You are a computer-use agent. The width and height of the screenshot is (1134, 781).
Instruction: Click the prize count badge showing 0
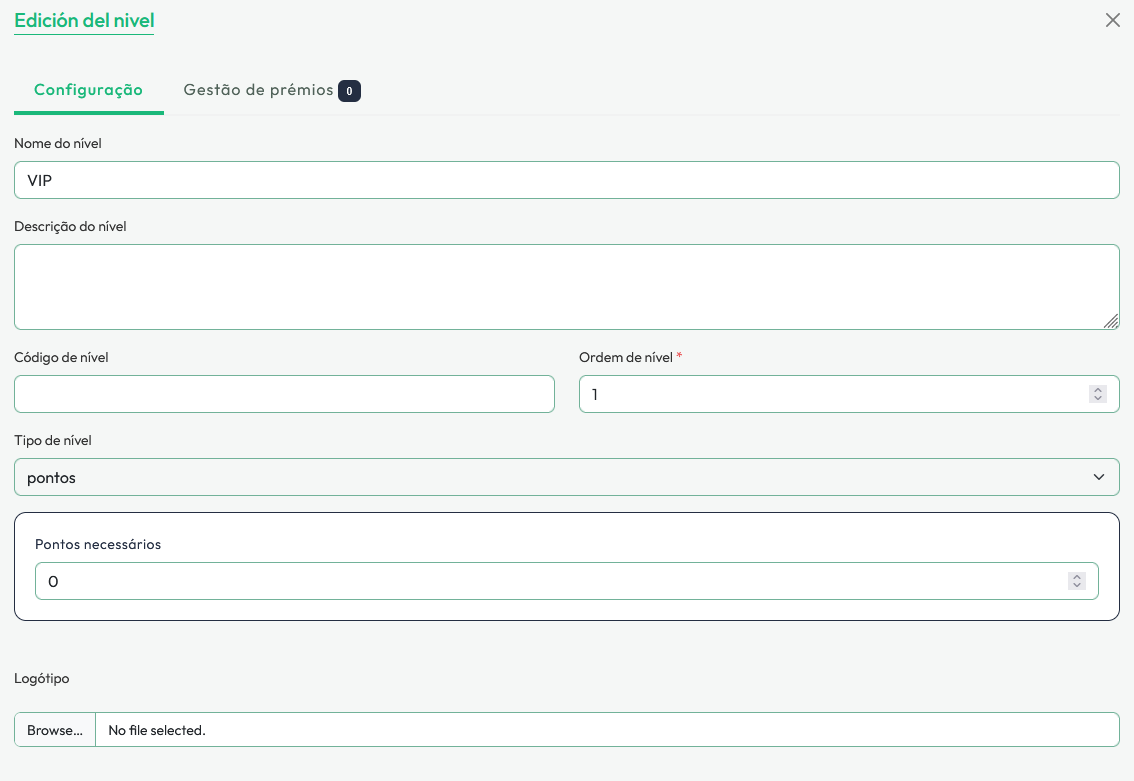click(x=349, y=91)
